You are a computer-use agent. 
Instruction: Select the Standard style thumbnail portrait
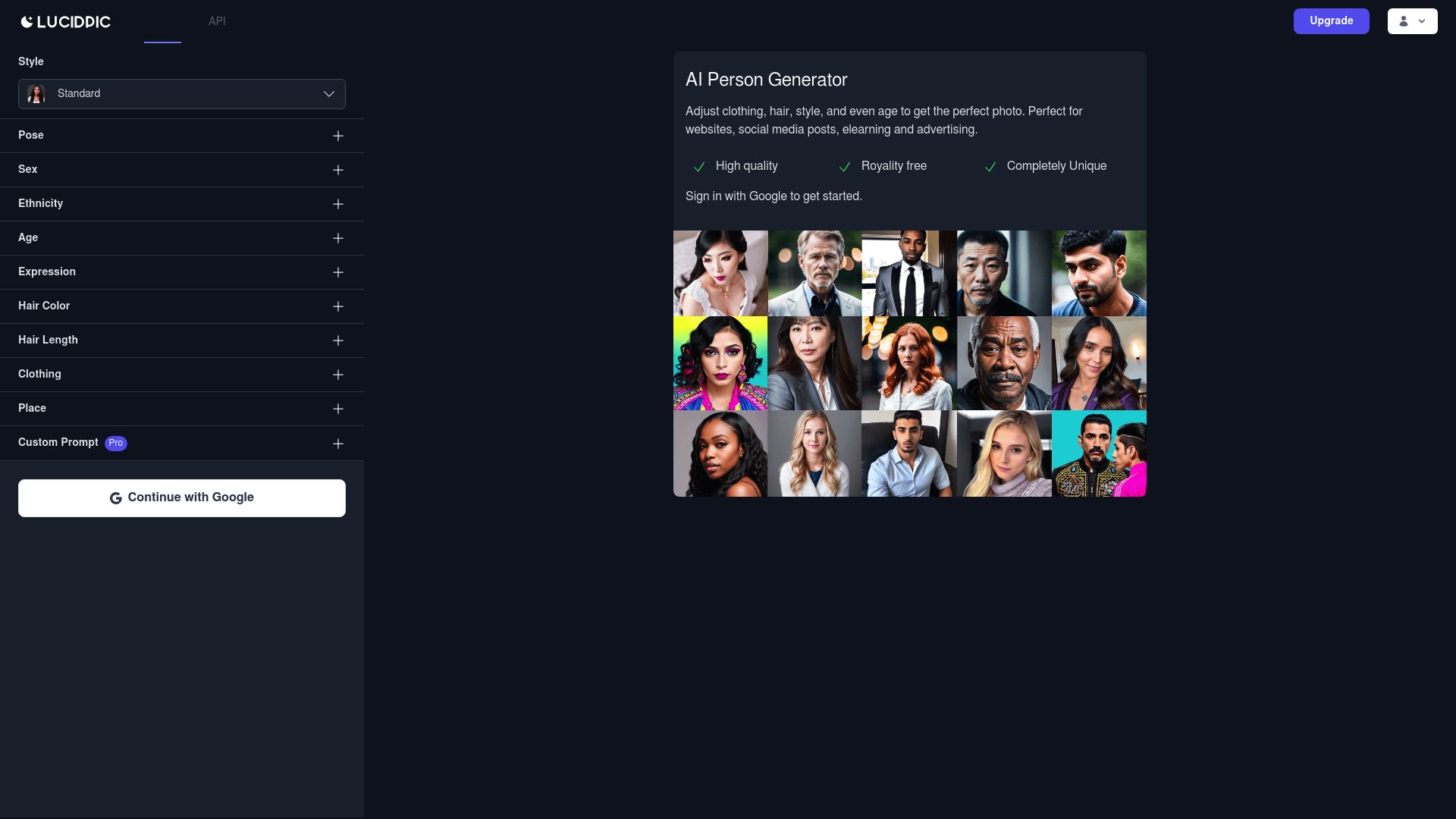coord(36,94)
